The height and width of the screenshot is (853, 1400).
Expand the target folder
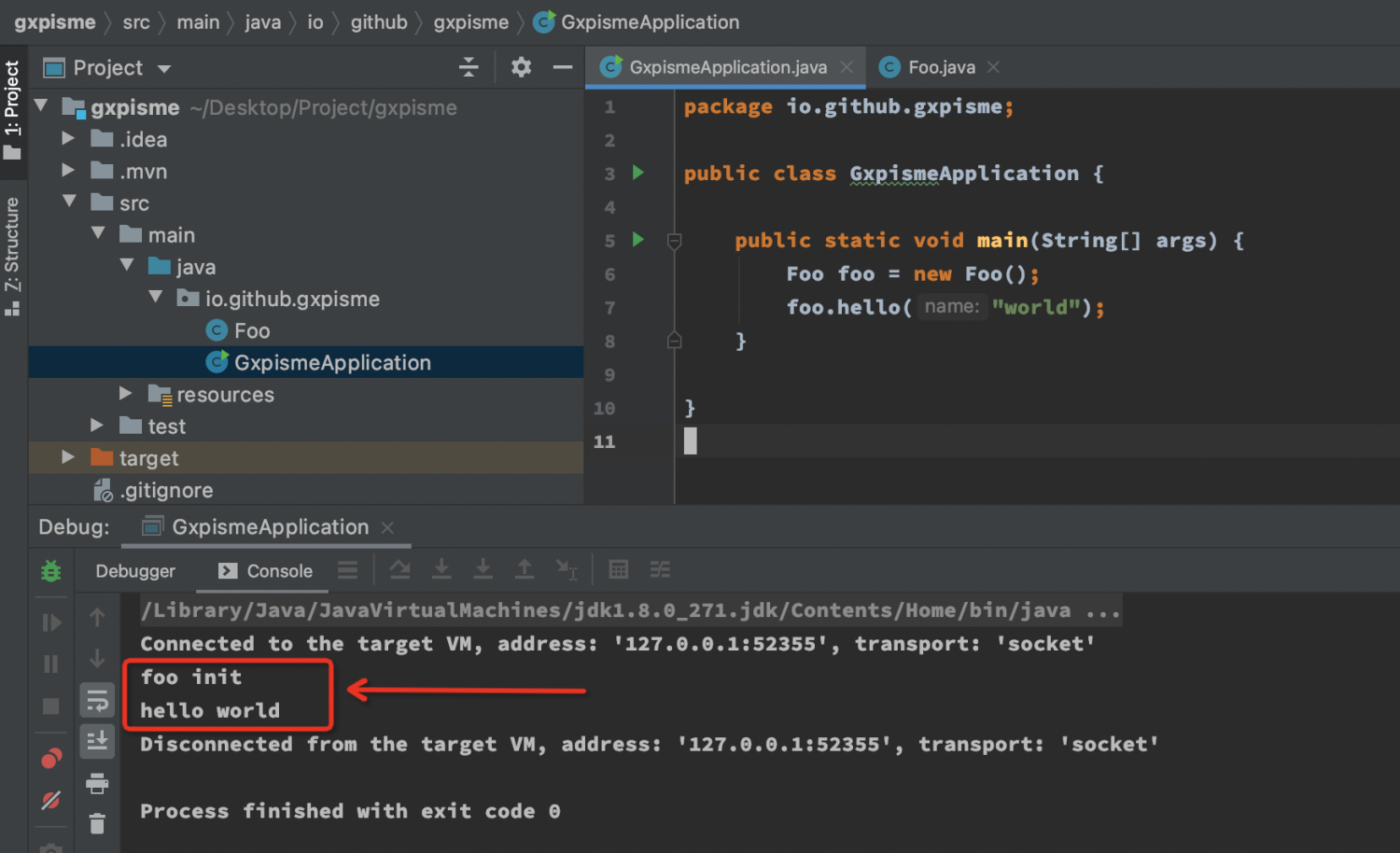[68, 457]
